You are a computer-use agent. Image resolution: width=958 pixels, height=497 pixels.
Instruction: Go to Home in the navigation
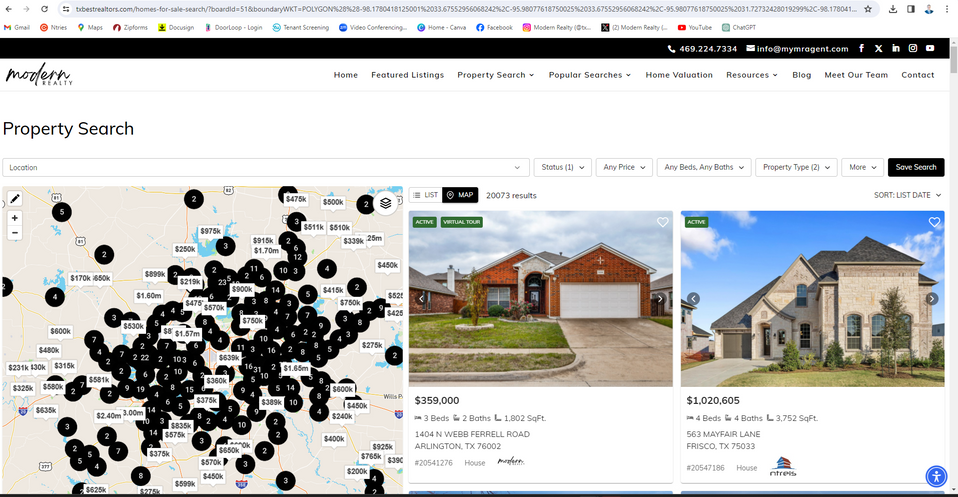tap(346, 75)
